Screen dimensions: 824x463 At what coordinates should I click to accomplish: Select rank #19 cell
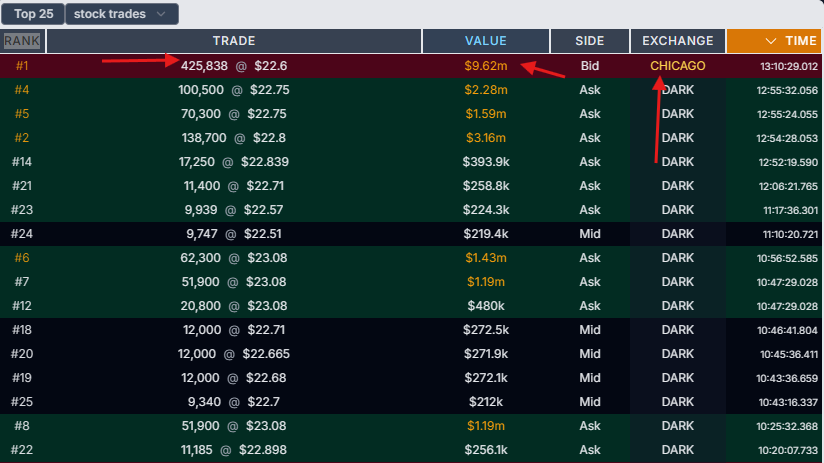coord(22,378)
